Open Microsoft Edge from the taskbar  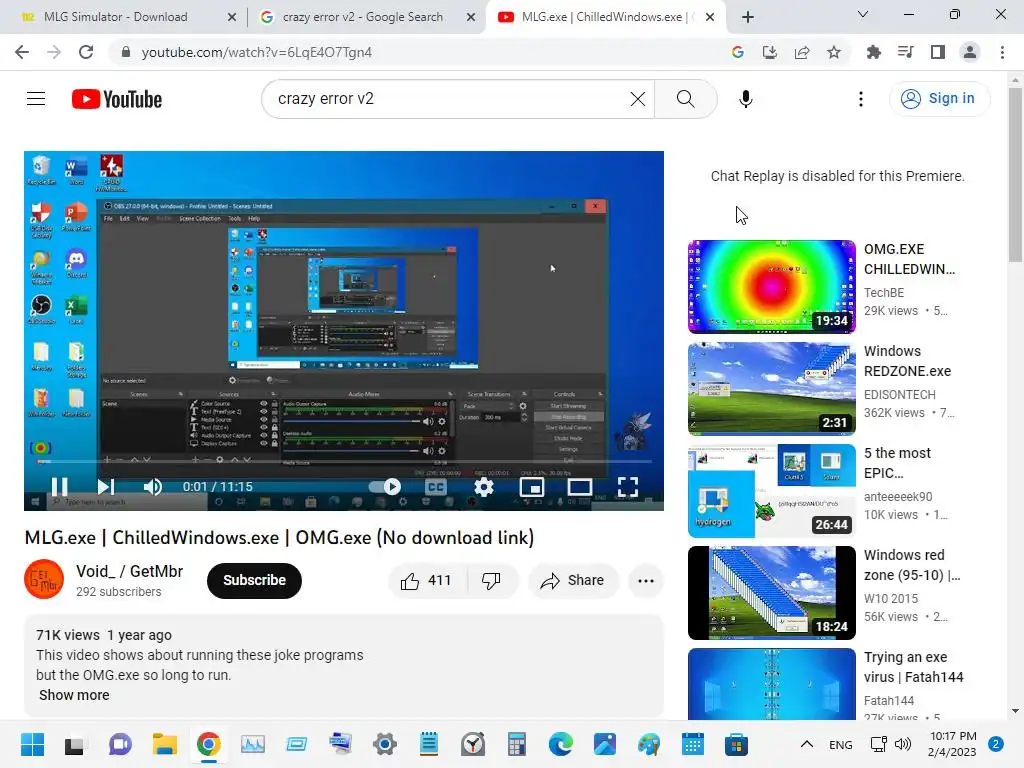(x=560, y=744)
